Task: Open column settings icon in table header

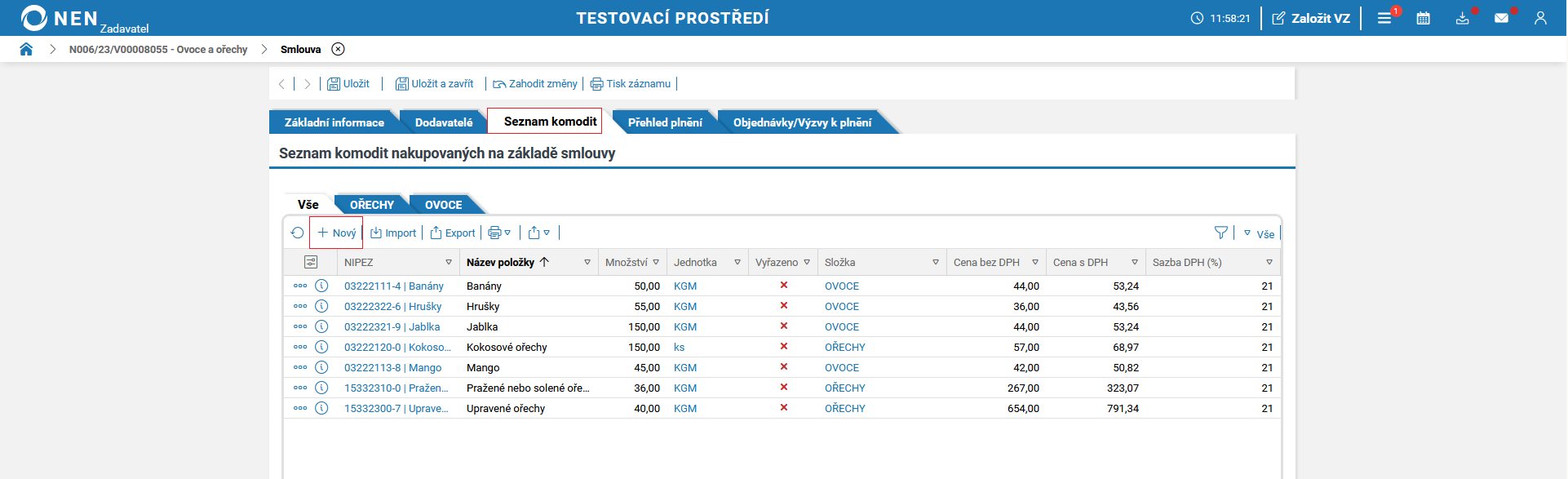Action: pos(311,262)
